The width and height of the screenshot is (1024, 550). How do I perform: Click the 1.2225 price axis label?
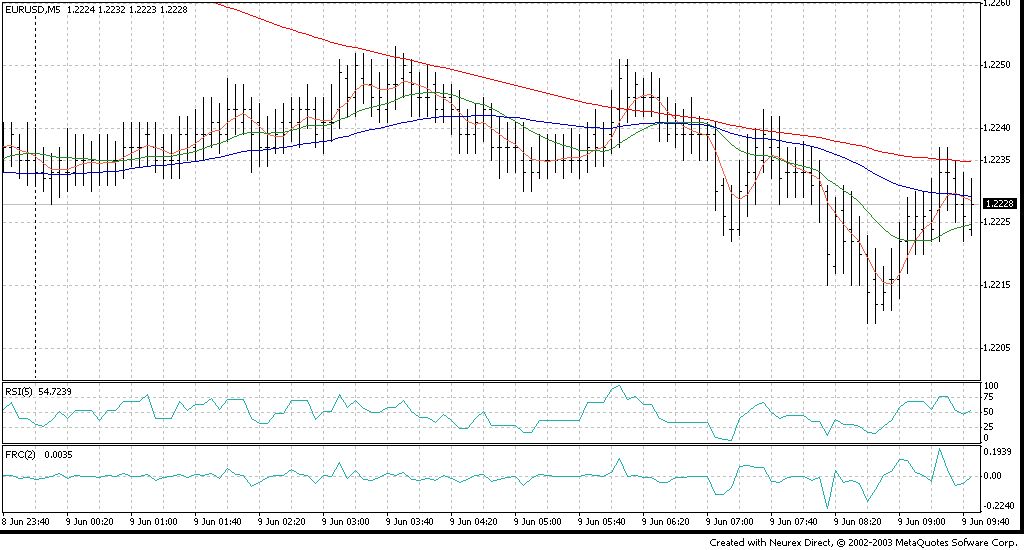[999, 222]
